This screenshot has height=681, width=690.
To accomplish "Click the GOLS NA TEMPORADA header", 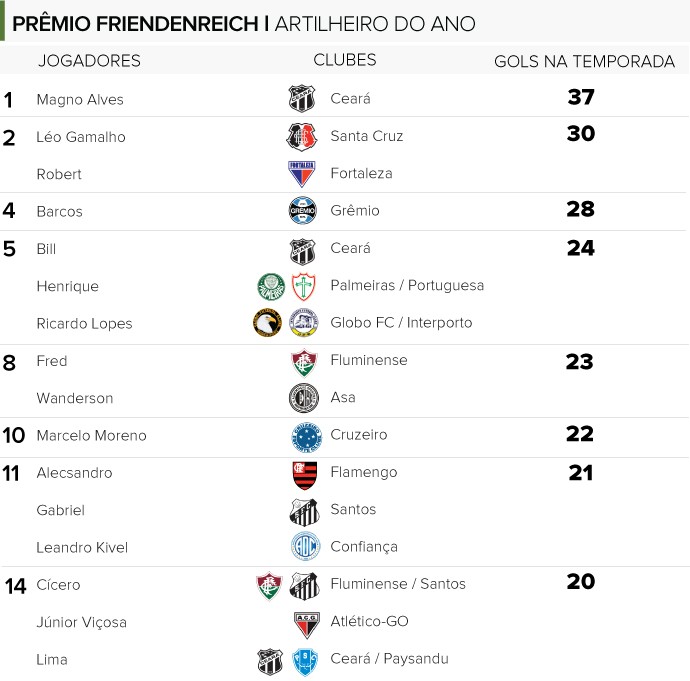I will [x=584, y=62].
